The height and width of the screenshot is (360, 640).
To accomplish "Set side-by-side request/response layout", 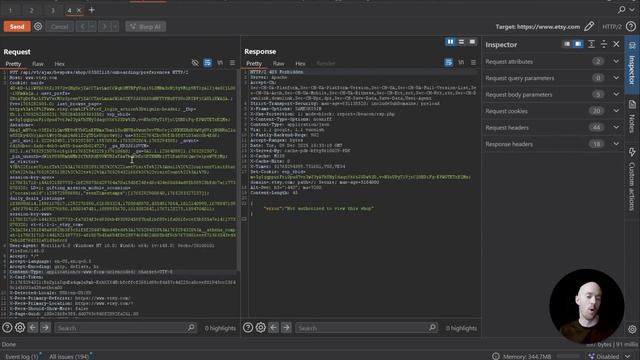I will click(450, 42).
